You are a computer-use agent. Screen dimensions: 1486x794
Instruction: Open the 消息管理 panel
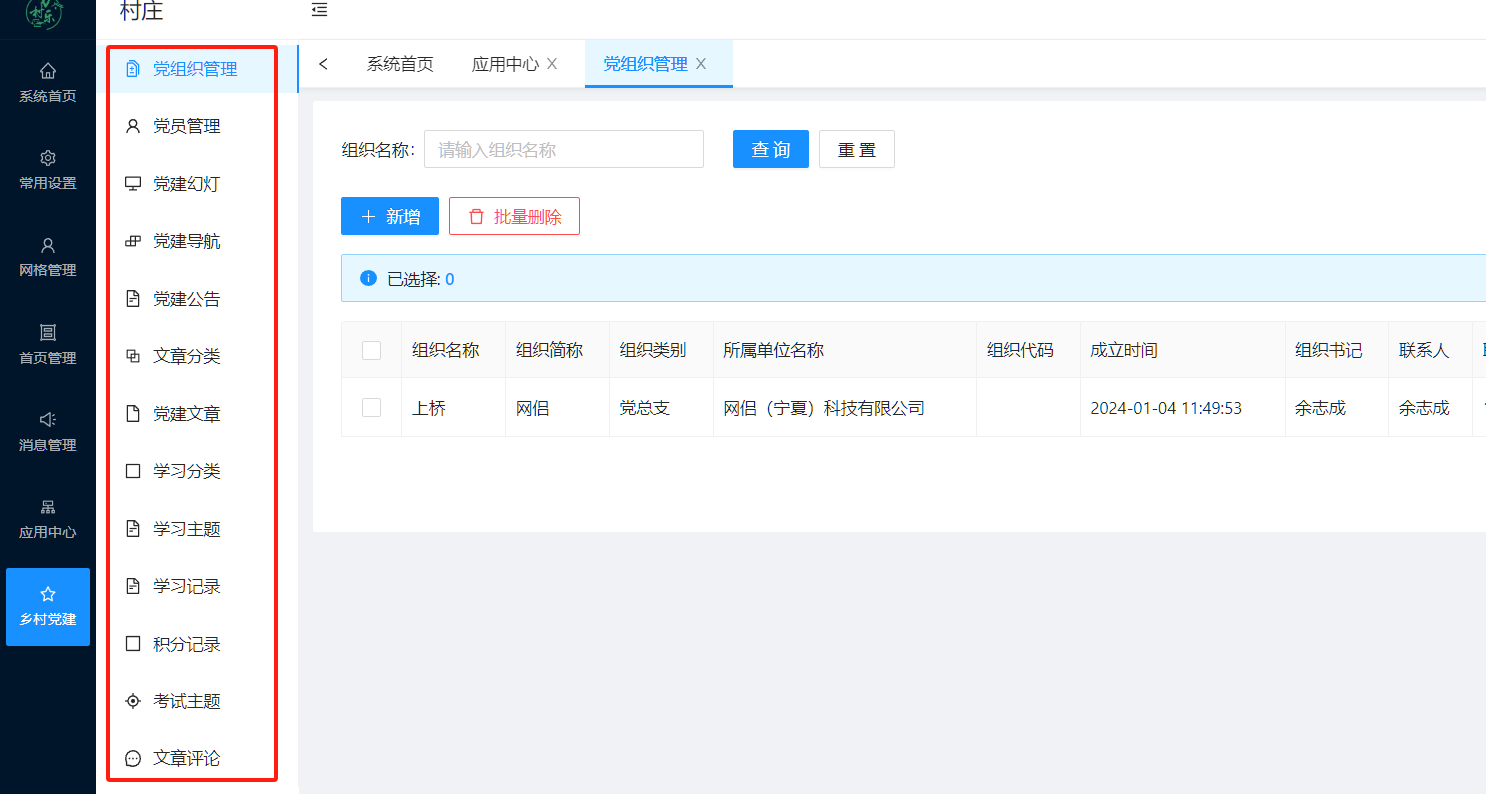coord(47,430)
